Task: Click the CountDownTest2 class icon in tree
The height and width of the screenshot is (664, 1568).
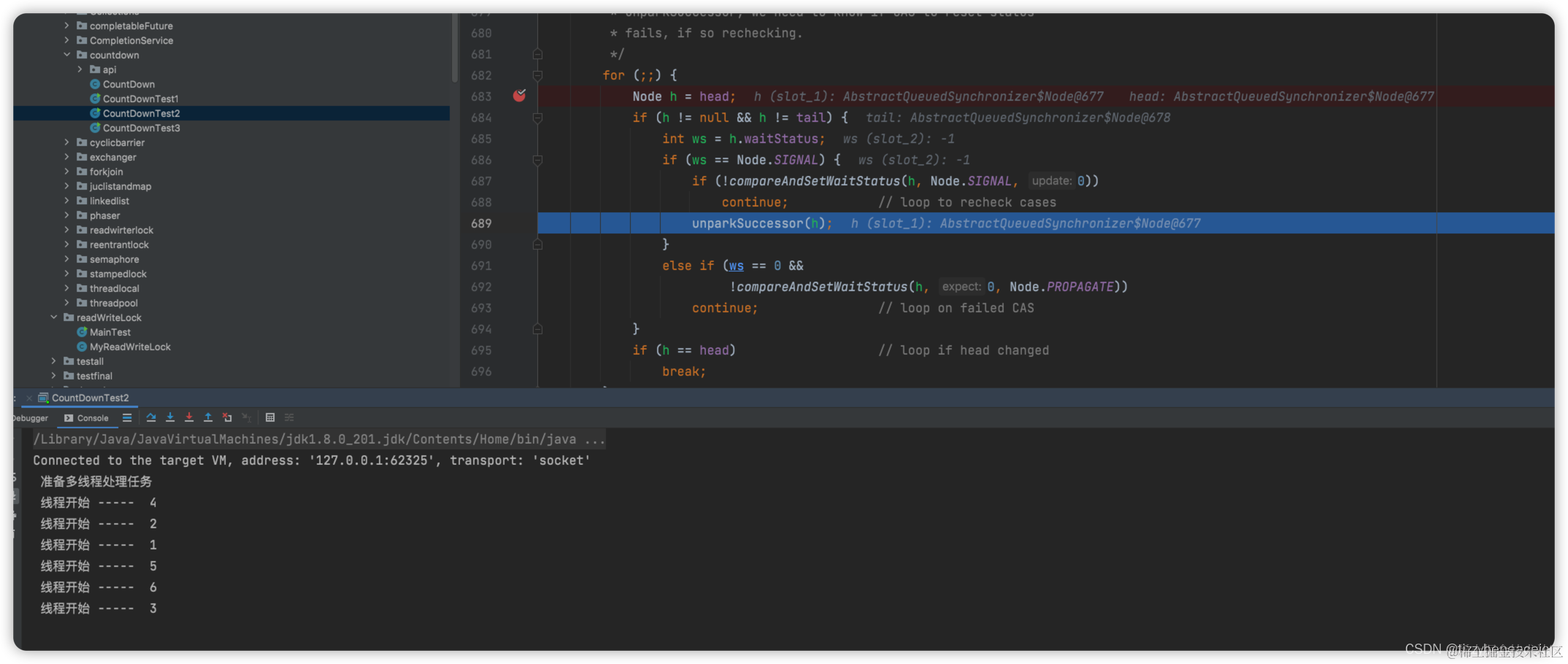Action: coord(95,113)
